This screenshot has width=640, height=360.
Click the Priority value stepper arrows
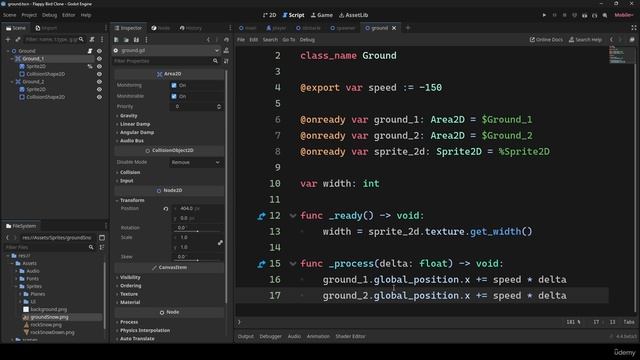tap(219, 107)
